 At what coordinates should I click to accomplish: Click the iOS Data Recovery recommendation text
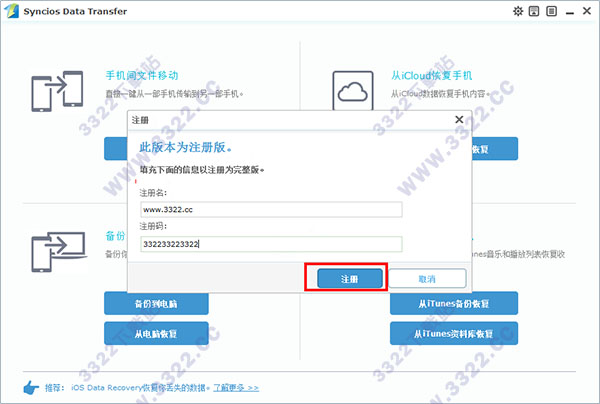click(x=140, y=388)
